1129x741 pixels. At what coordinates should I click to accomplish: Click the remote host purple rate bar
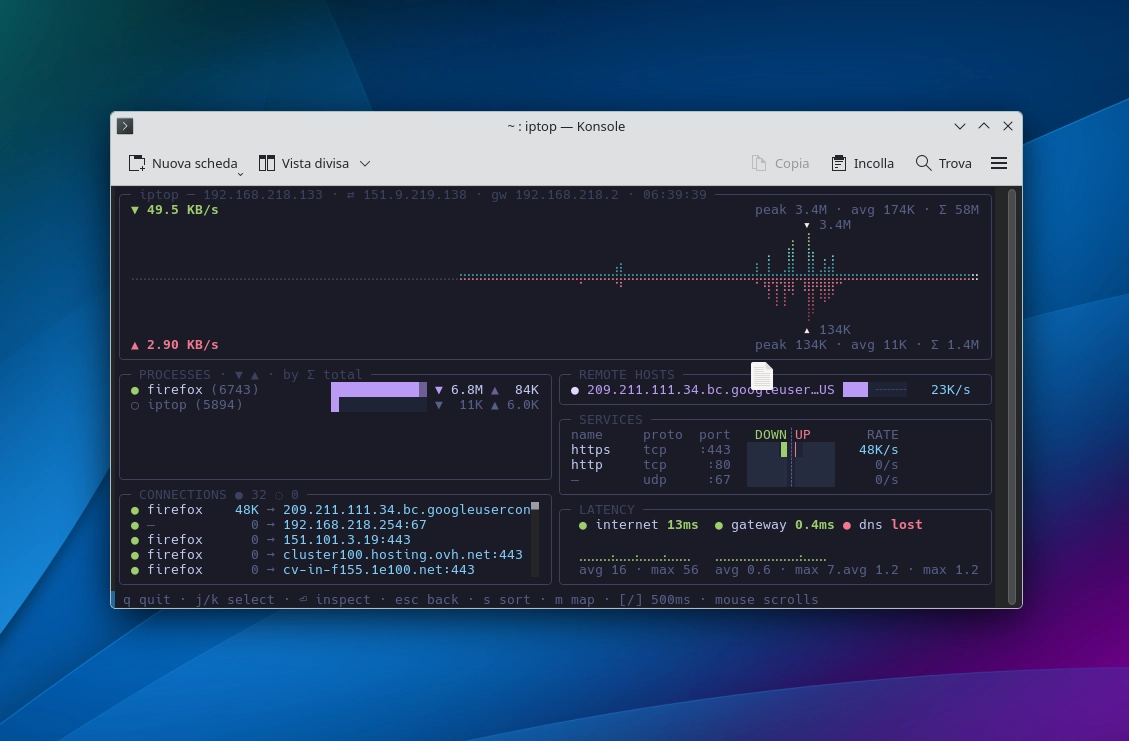(855, 390)
